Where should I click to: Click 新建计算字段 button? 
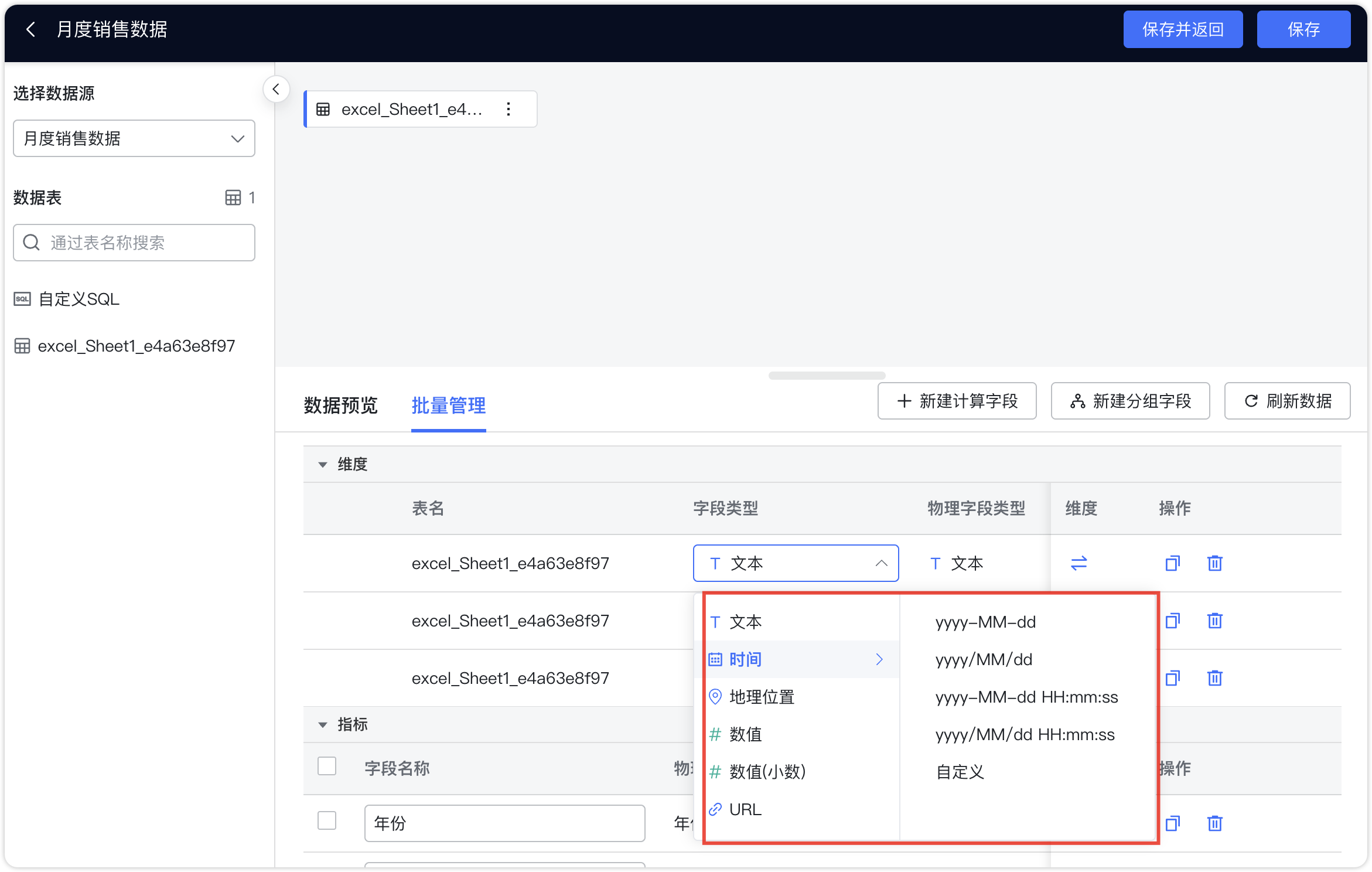957,401
